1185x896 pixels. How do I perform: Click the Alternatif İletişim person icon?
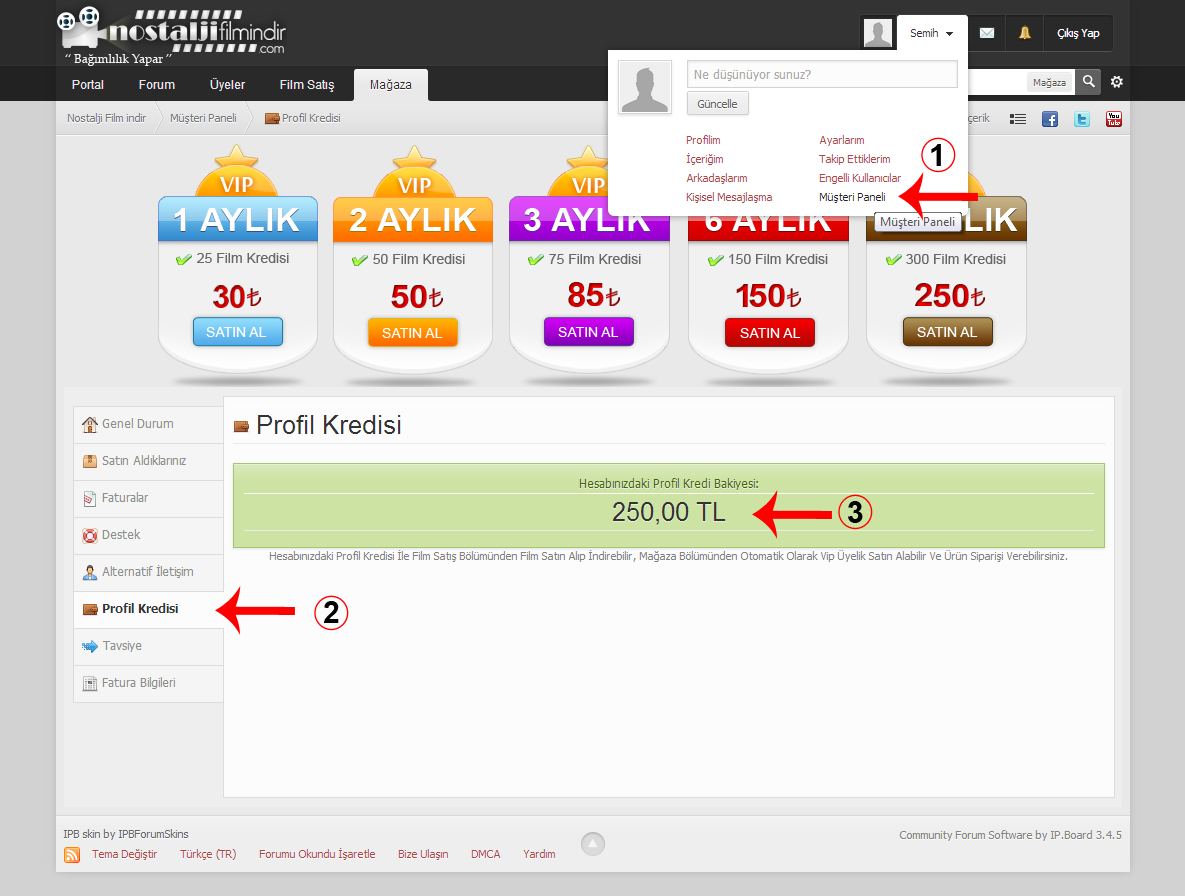(90, 573)
